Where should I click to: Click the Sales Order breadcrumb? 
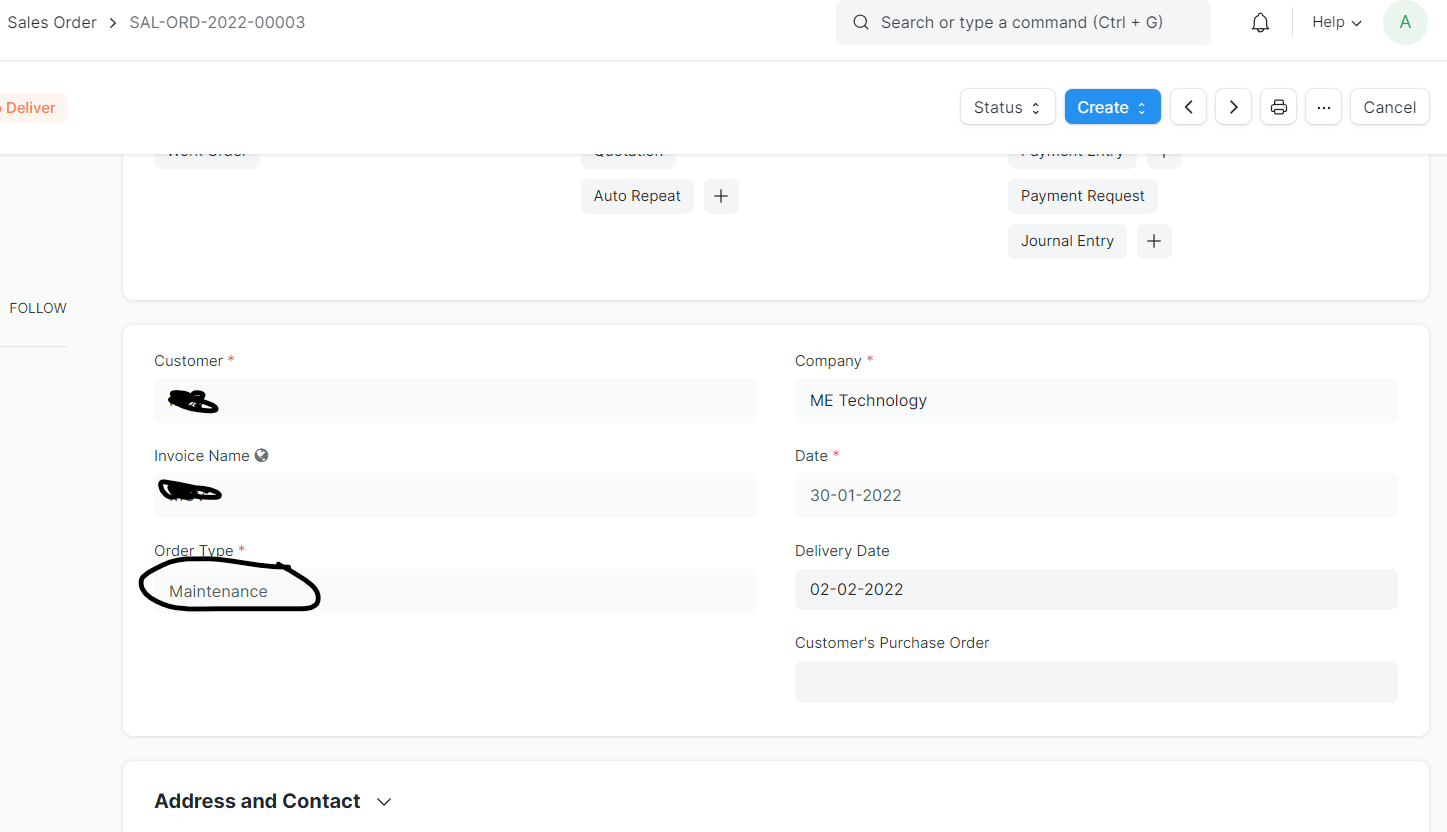click(52, 22)
